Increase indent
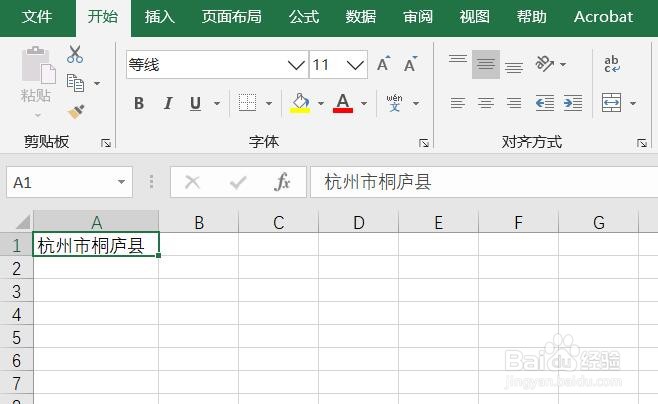The width and height of the screenshot is (658, 404). [x=573, y=103]
